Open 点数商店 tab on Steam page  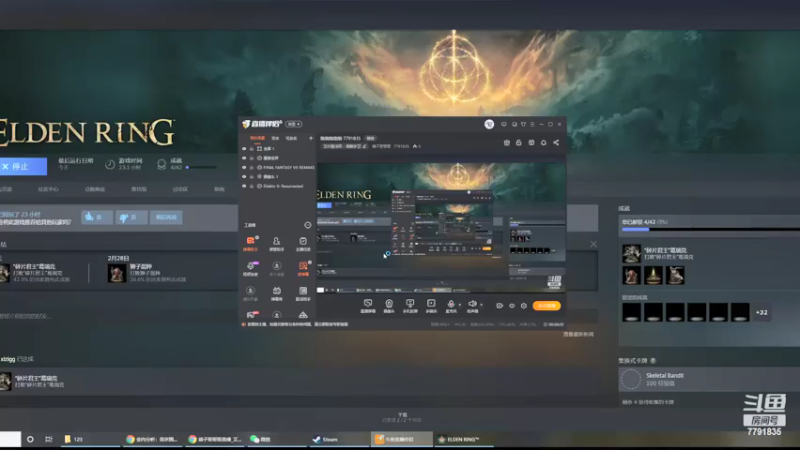click(x=94, y=189)
